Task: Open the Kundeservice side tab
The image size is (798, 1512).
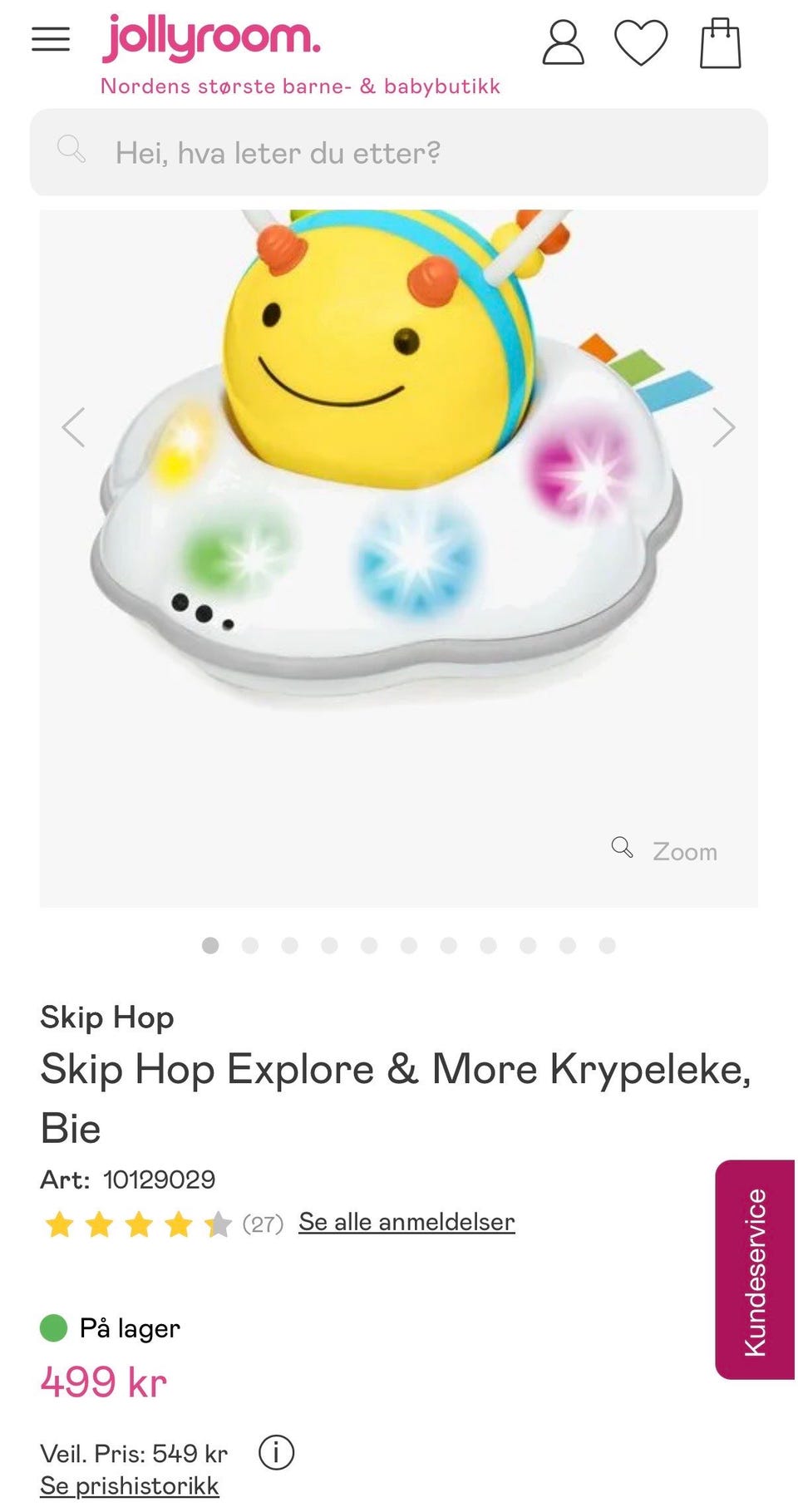Action: [755, 1269]
